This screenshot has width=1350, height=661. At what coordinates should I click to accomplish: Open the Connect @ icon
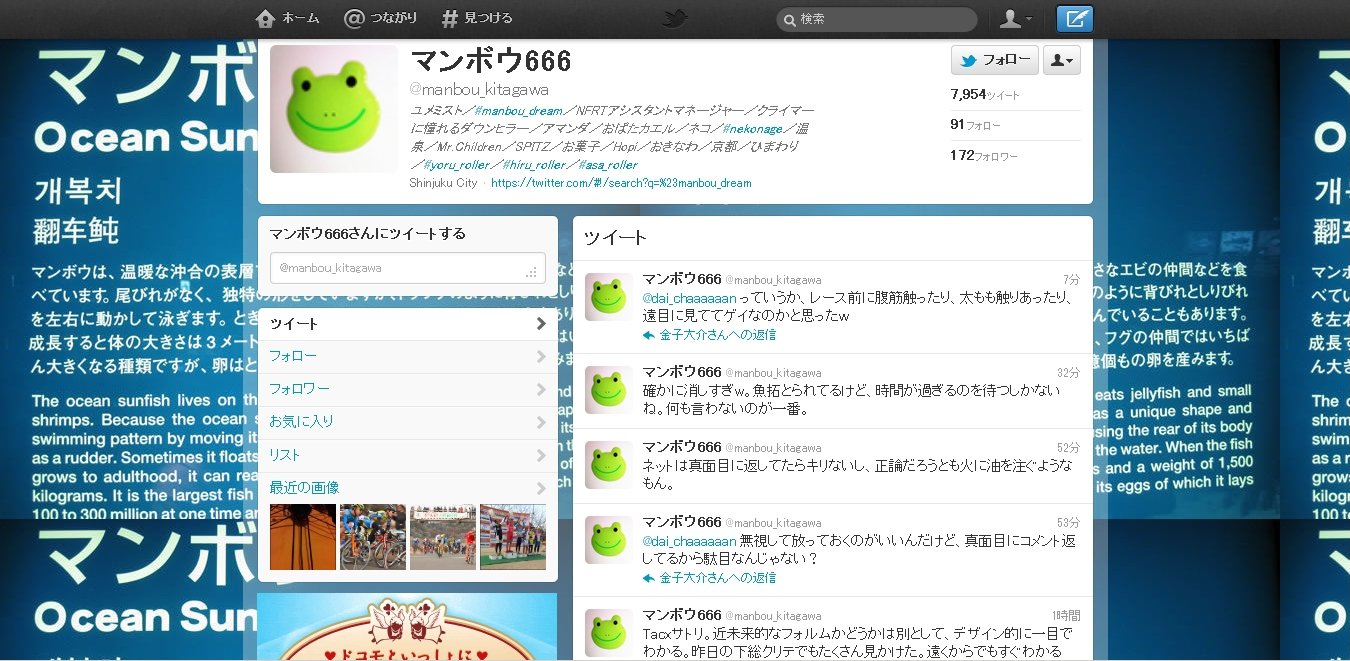pyautogui.click(x=354, y=19)
